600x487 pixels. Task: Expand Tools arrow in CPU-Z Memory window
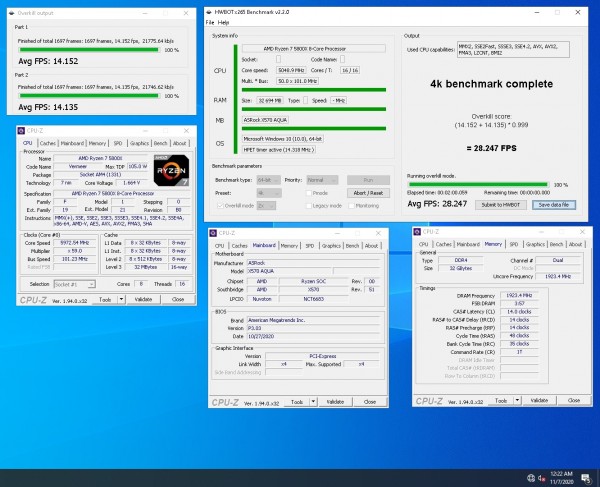[517, 401]
